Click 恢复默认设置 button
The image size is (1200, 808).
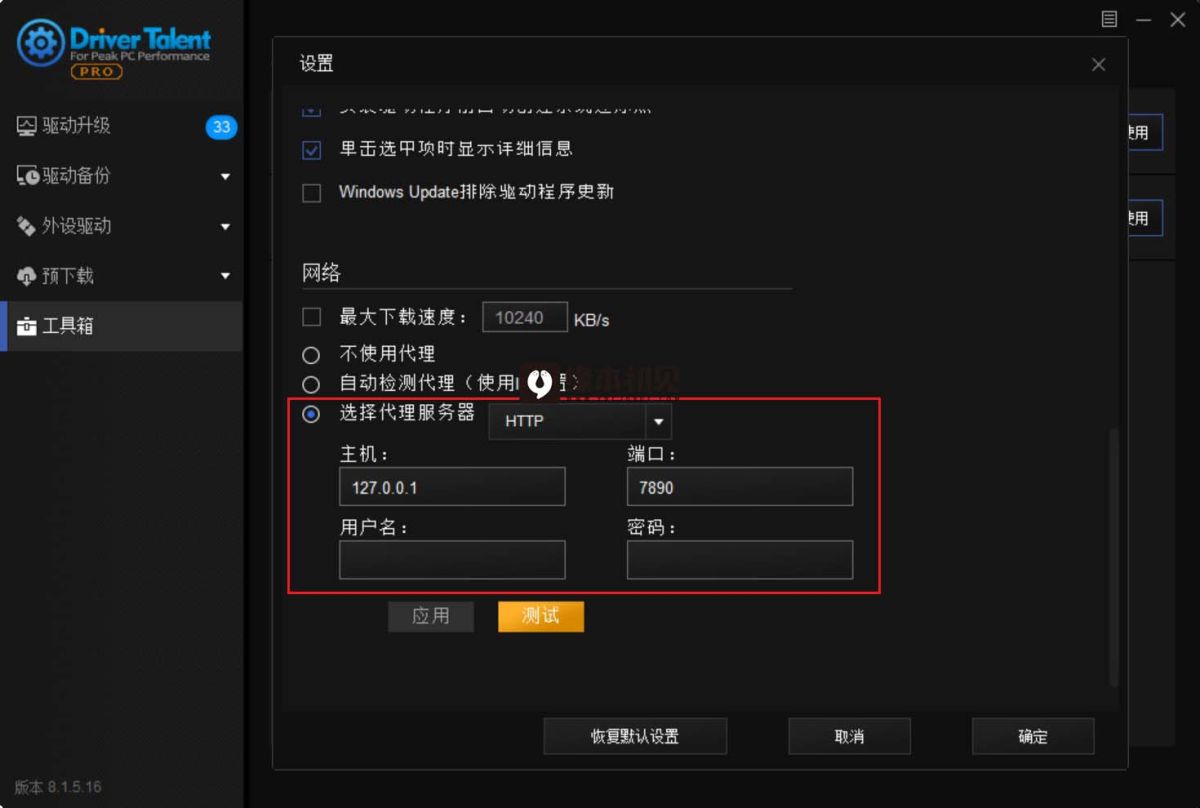click(x=635, y=736)
